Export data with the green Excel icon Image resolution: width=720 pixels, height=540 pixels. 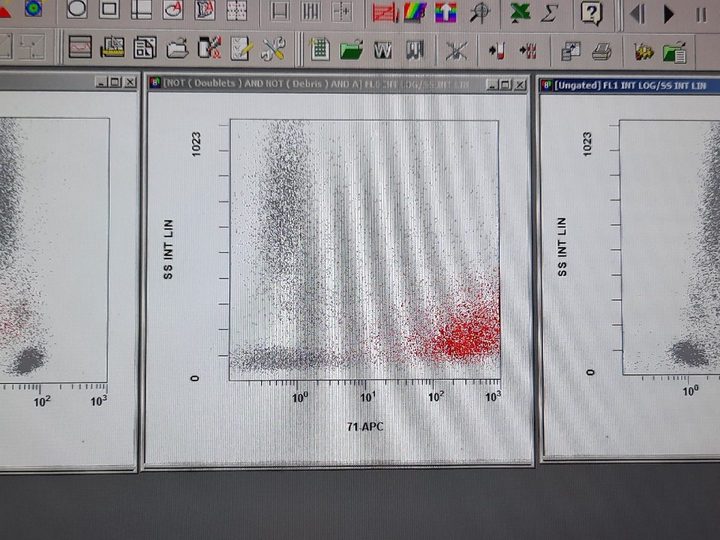[x=520, y=13]
